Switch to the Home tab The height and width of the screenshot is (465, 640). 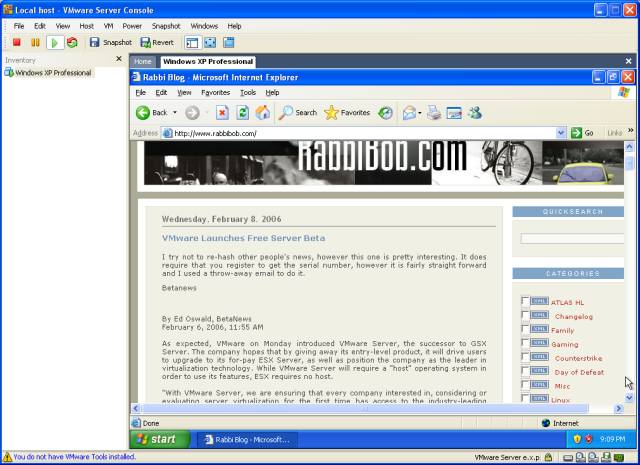click(143, 61)
